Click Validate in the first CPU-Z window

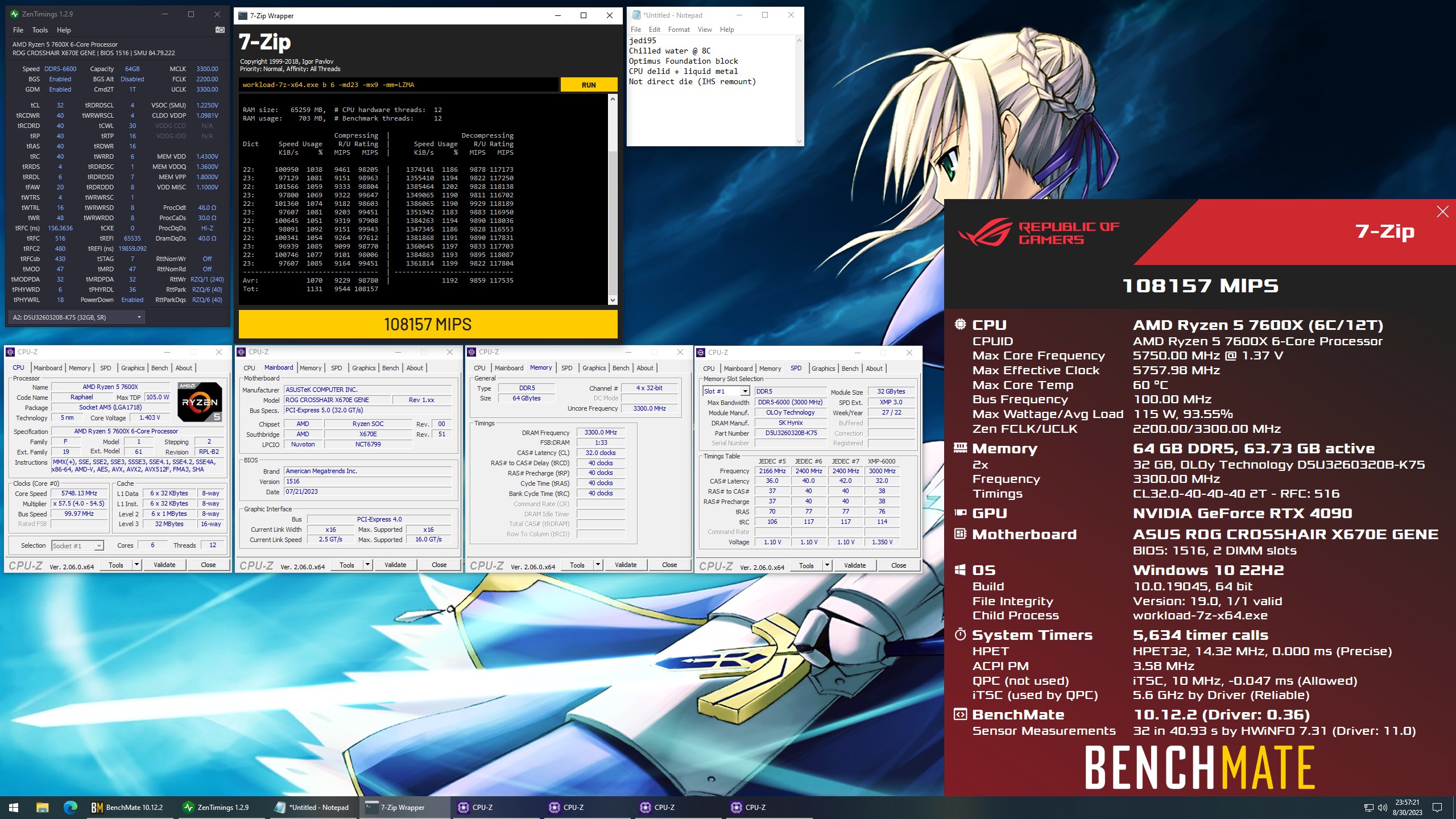pos(164,565)
